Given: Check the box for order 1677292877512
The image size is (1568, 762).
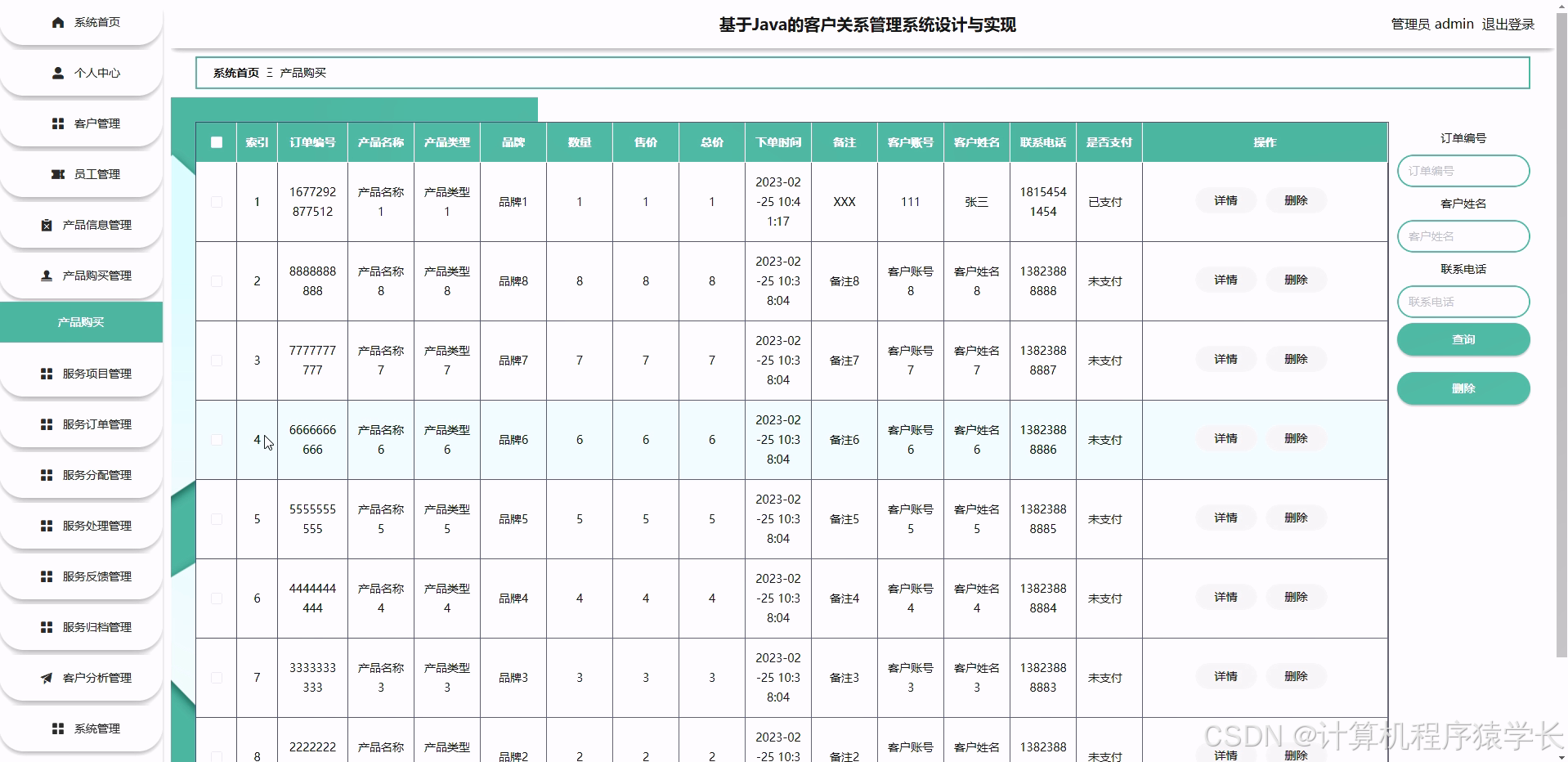Looking at the screenshot, I should (217, 202).
